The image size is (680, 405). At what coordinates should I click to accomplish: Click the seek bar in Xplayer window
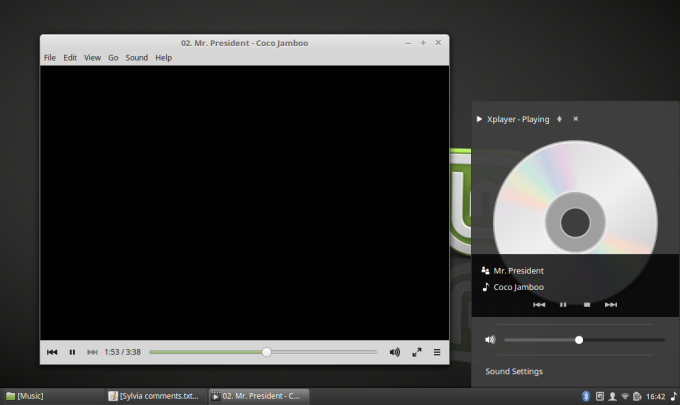(263, 352)
